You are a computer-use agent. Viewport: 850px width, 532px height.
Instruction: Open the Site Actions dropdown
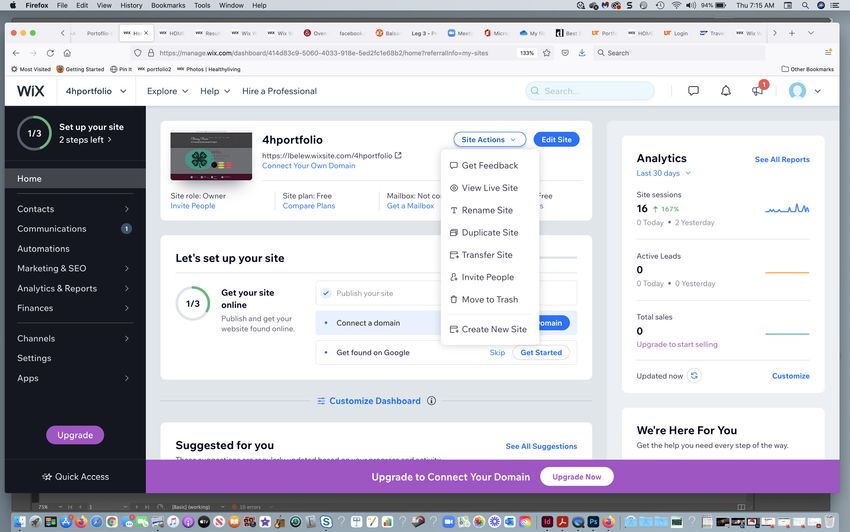[490, 139]
